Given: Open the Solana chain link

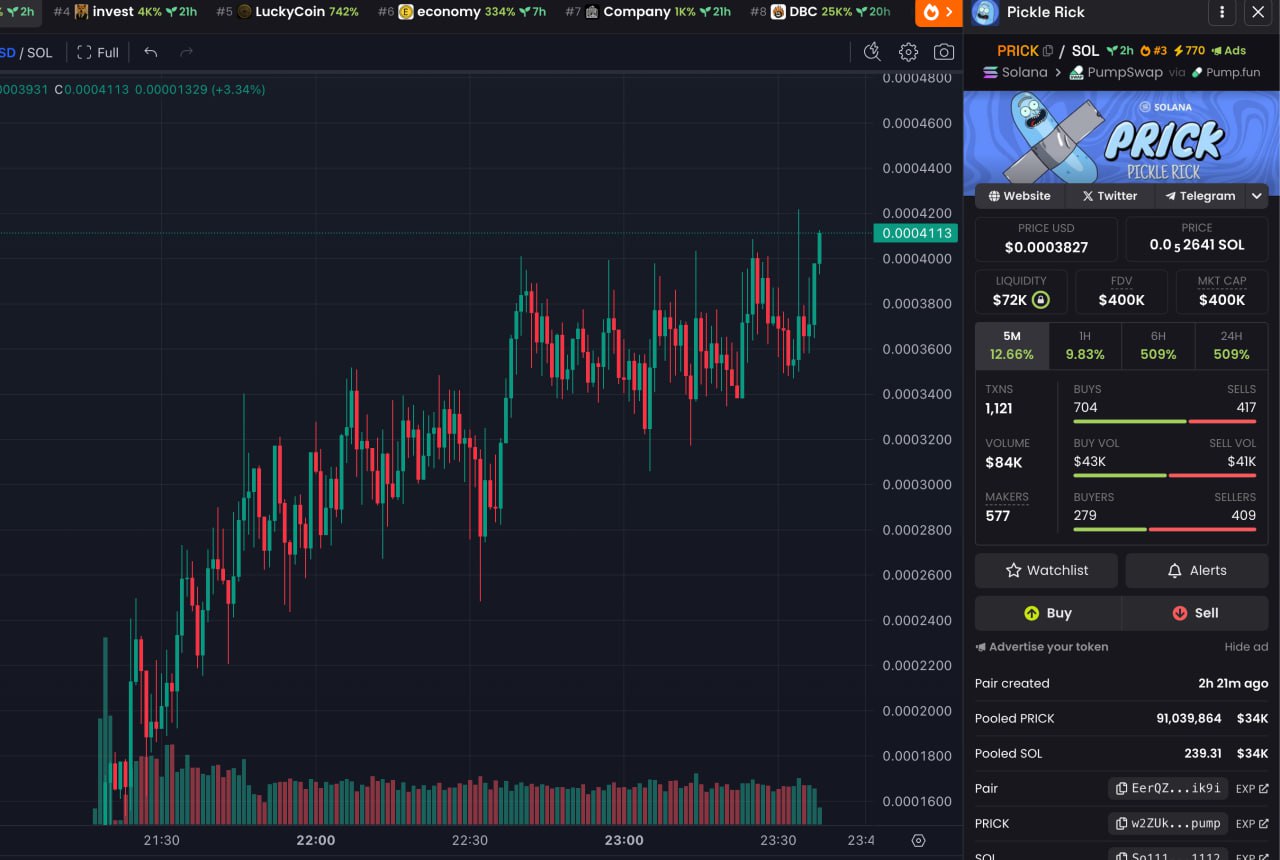Looking at the screenshot, I should tap(1015, 72).
